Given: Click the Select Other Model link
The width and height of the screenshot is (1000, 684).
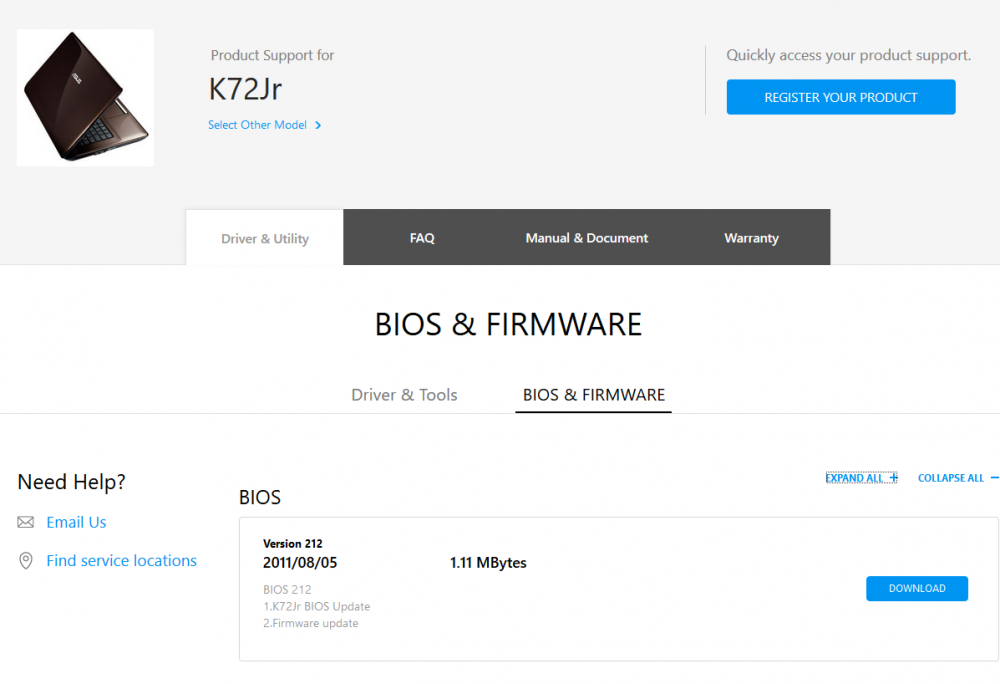Looking at the screenshot, I should click(257, 125).
